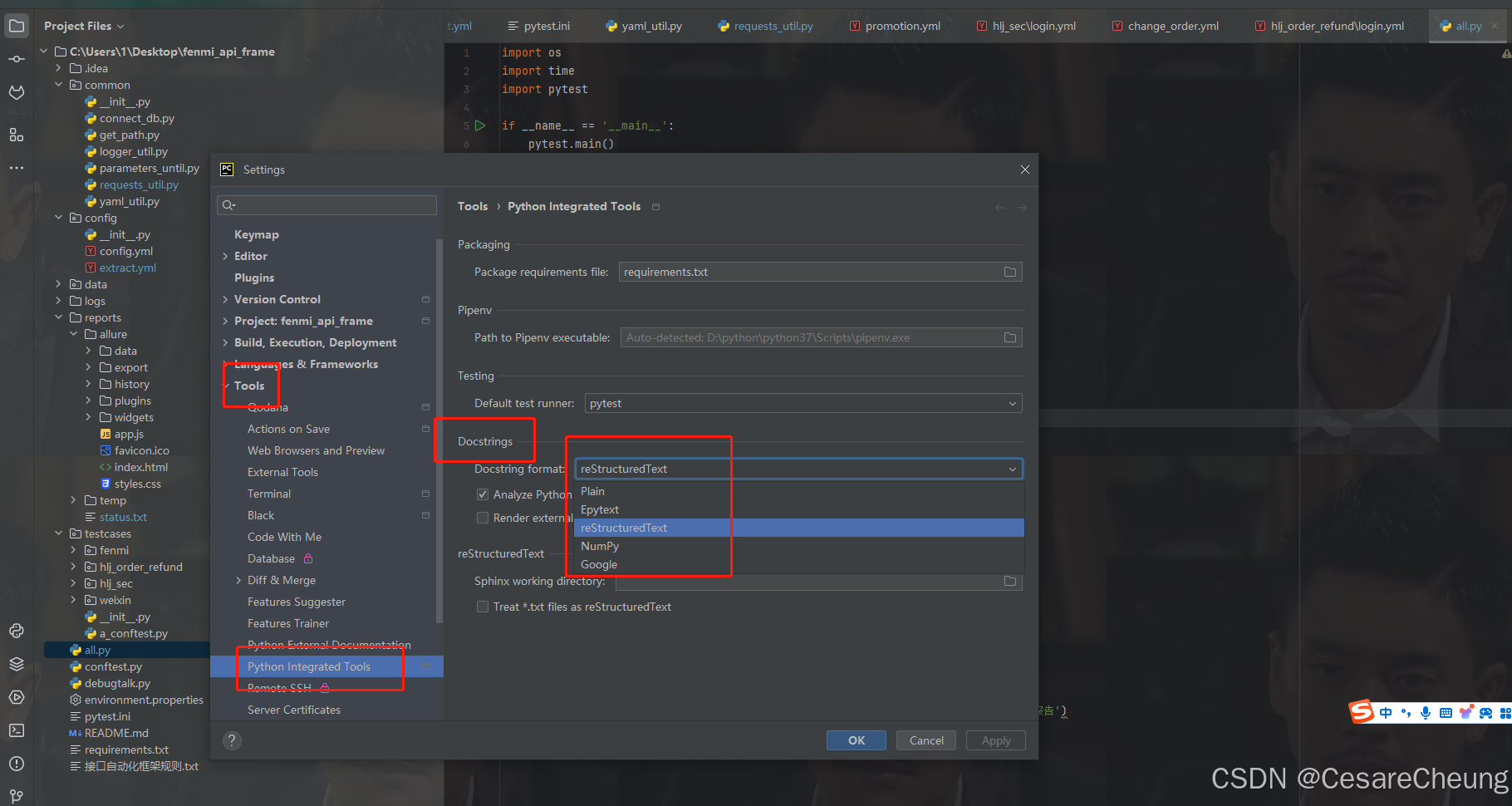Expand the Version Control settings section
This screenshot has width=1512, height=806.
click(225, 299)
